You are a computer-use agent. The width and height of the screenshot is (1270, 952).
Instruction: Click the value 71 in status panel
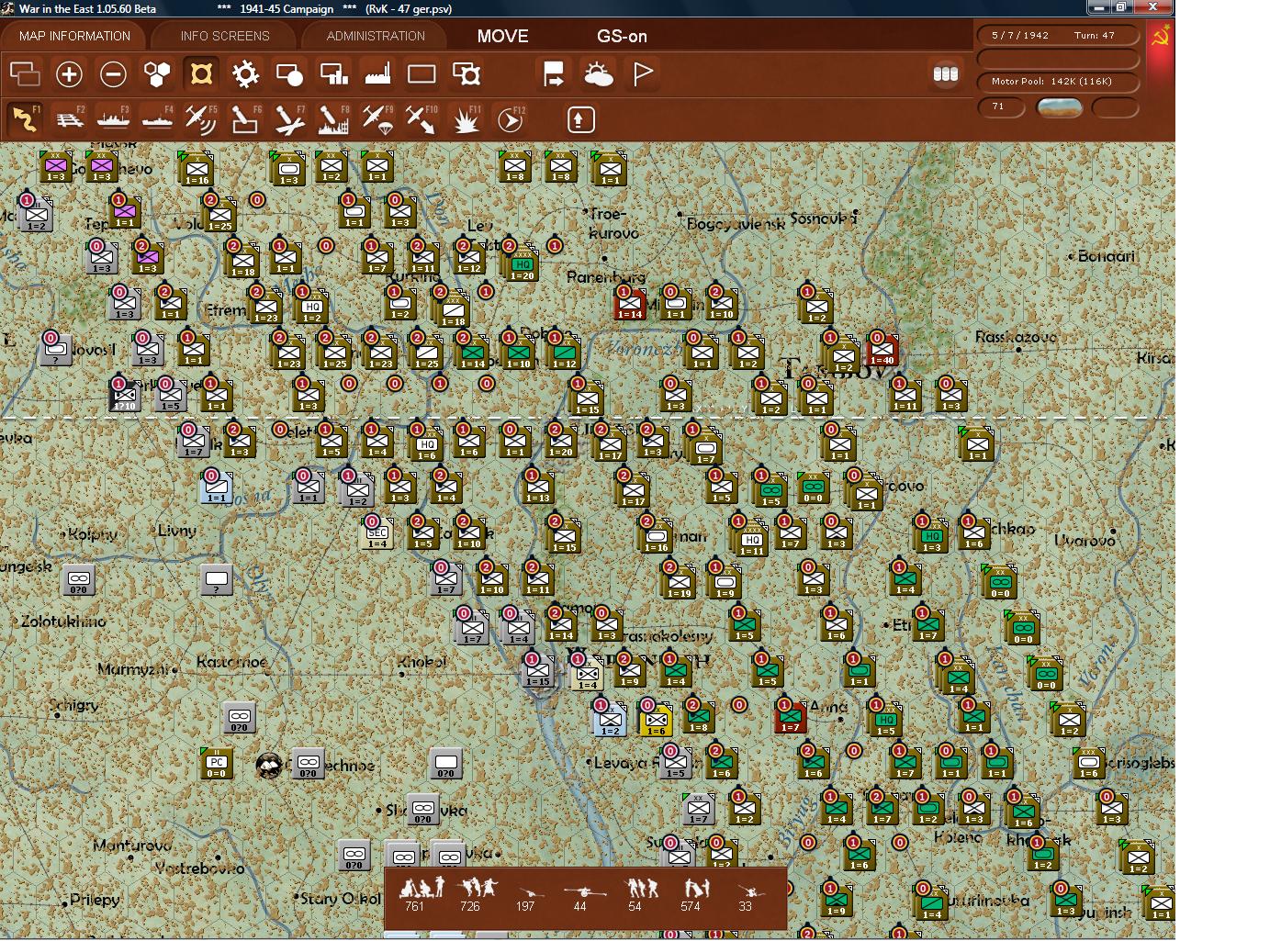pos(1000,106)
